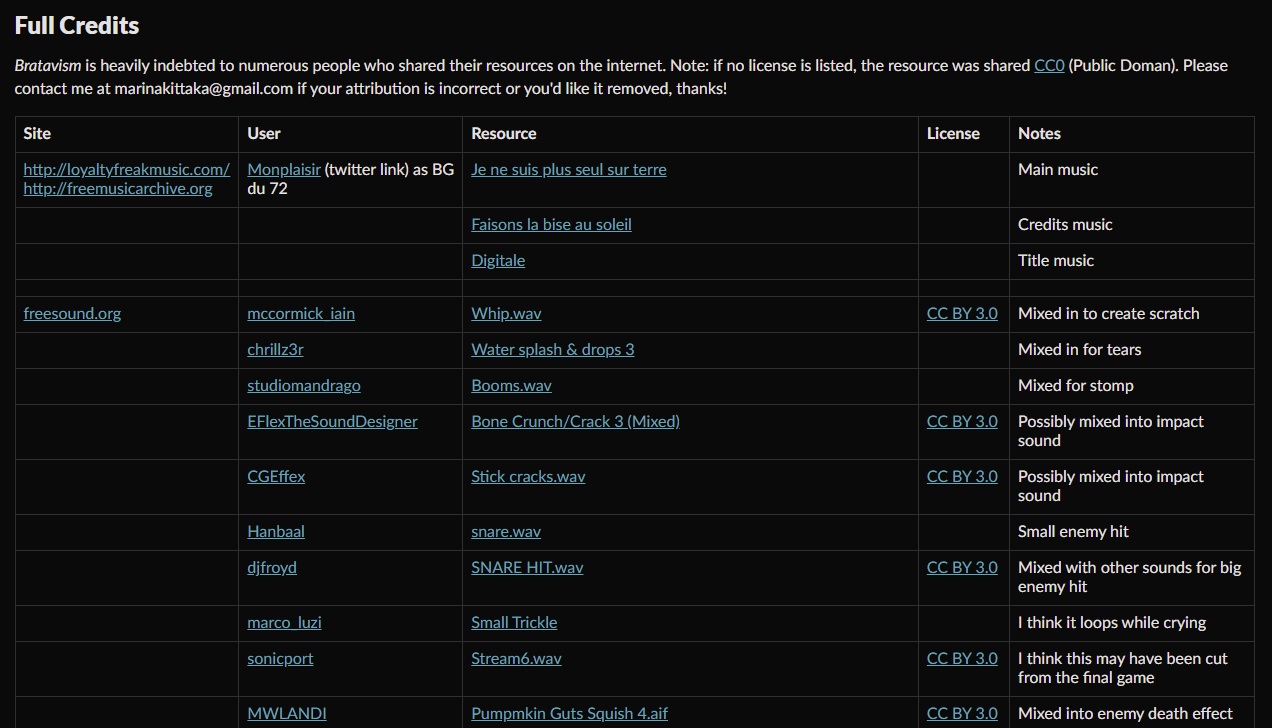Go to the freesound.org site link
This screenshot has height=728, width=1272.
pos(72,314)
